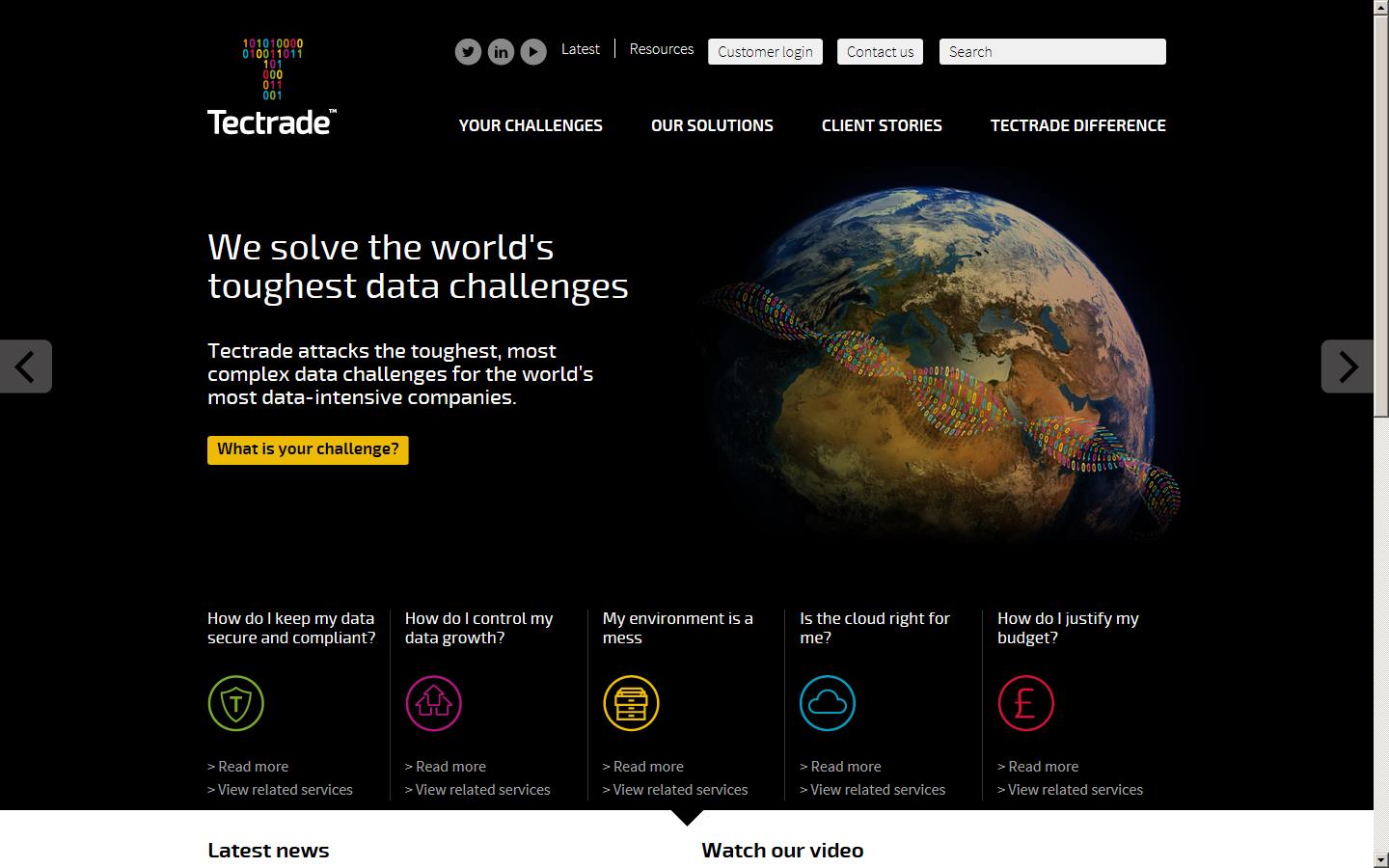The width and height of the screenshot is (1389, 868).
Task: Open the Twitter social icon
Action: click(x=468, y=51)
